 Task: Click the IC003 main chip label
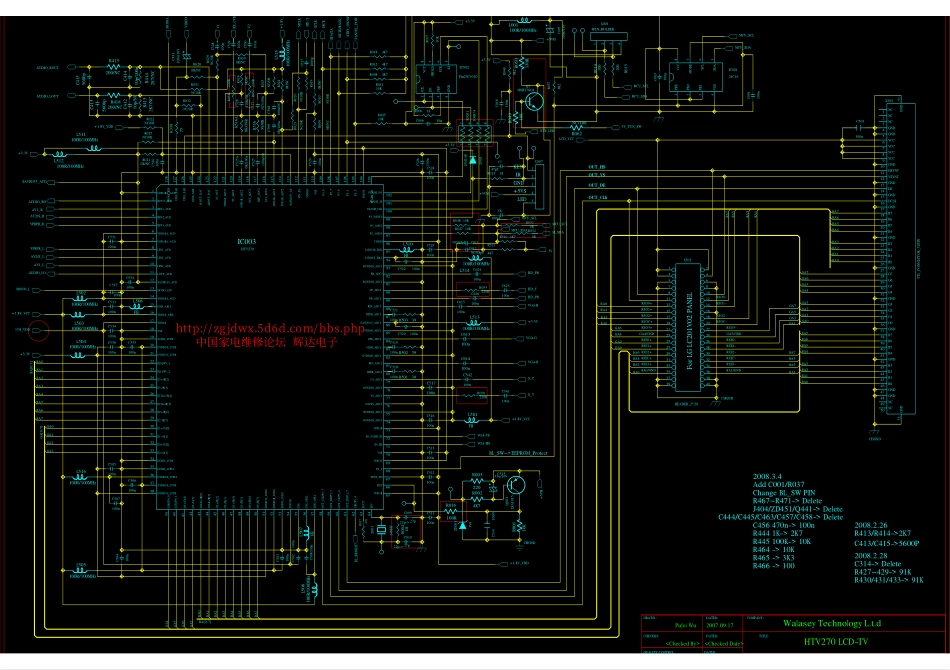[246, 241]
